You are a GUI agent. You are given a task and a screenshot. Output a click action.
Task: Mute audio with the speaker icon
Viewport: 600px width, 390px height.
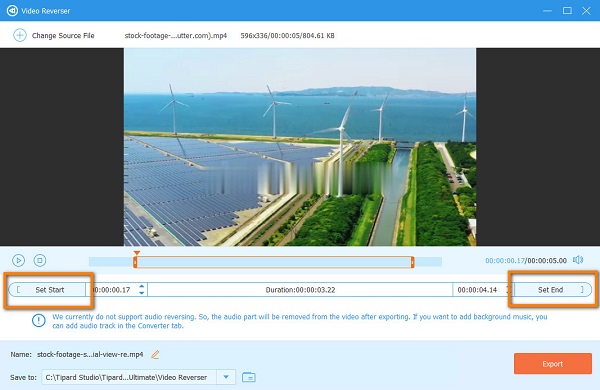(x=578, y=260)
